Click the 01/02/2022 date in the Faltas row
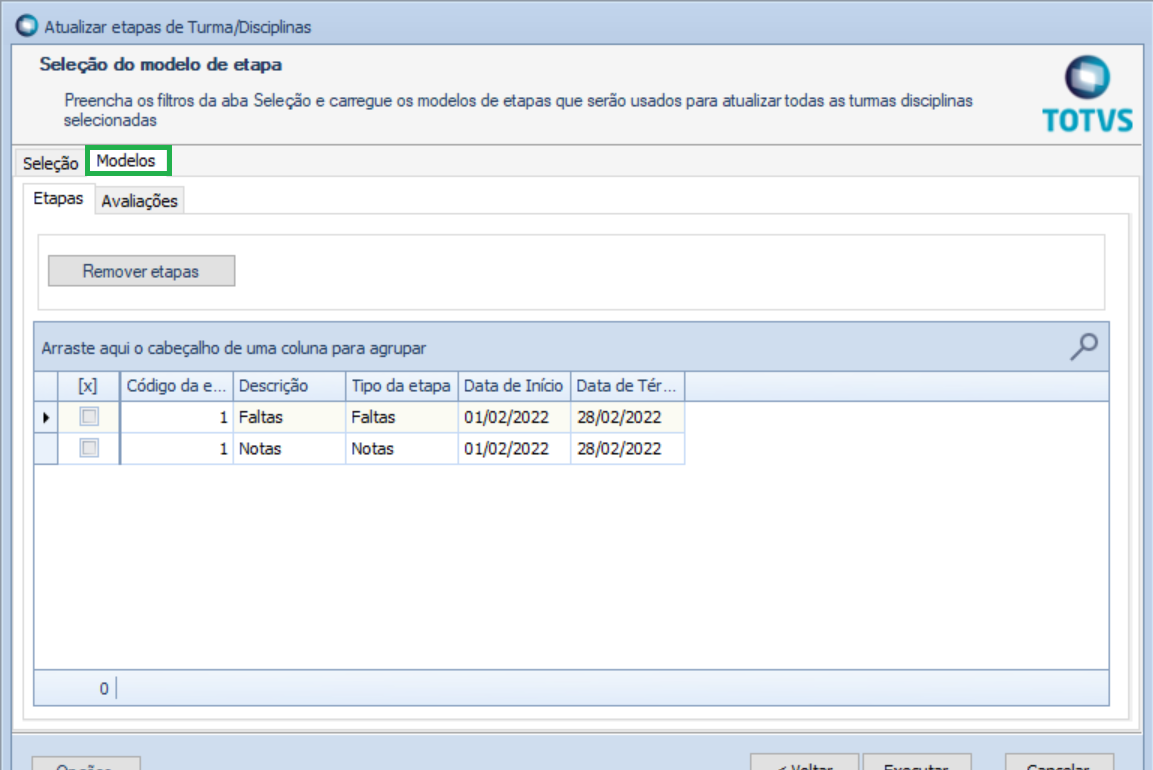Screen dimensions: 1153x770 click(x=514, y=417)
